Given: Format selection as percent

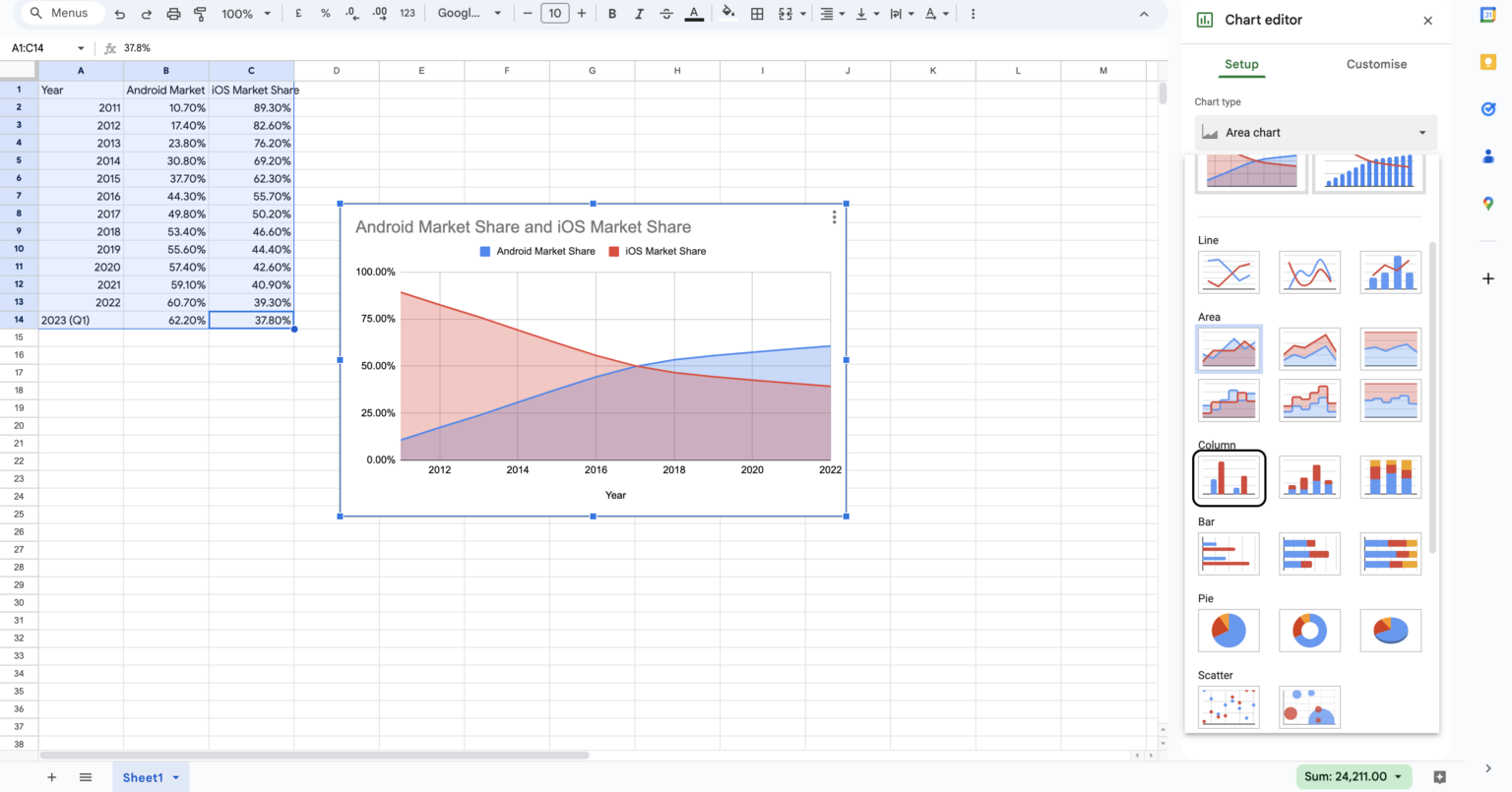Looking at the screenshot, I should click(325, 13).
